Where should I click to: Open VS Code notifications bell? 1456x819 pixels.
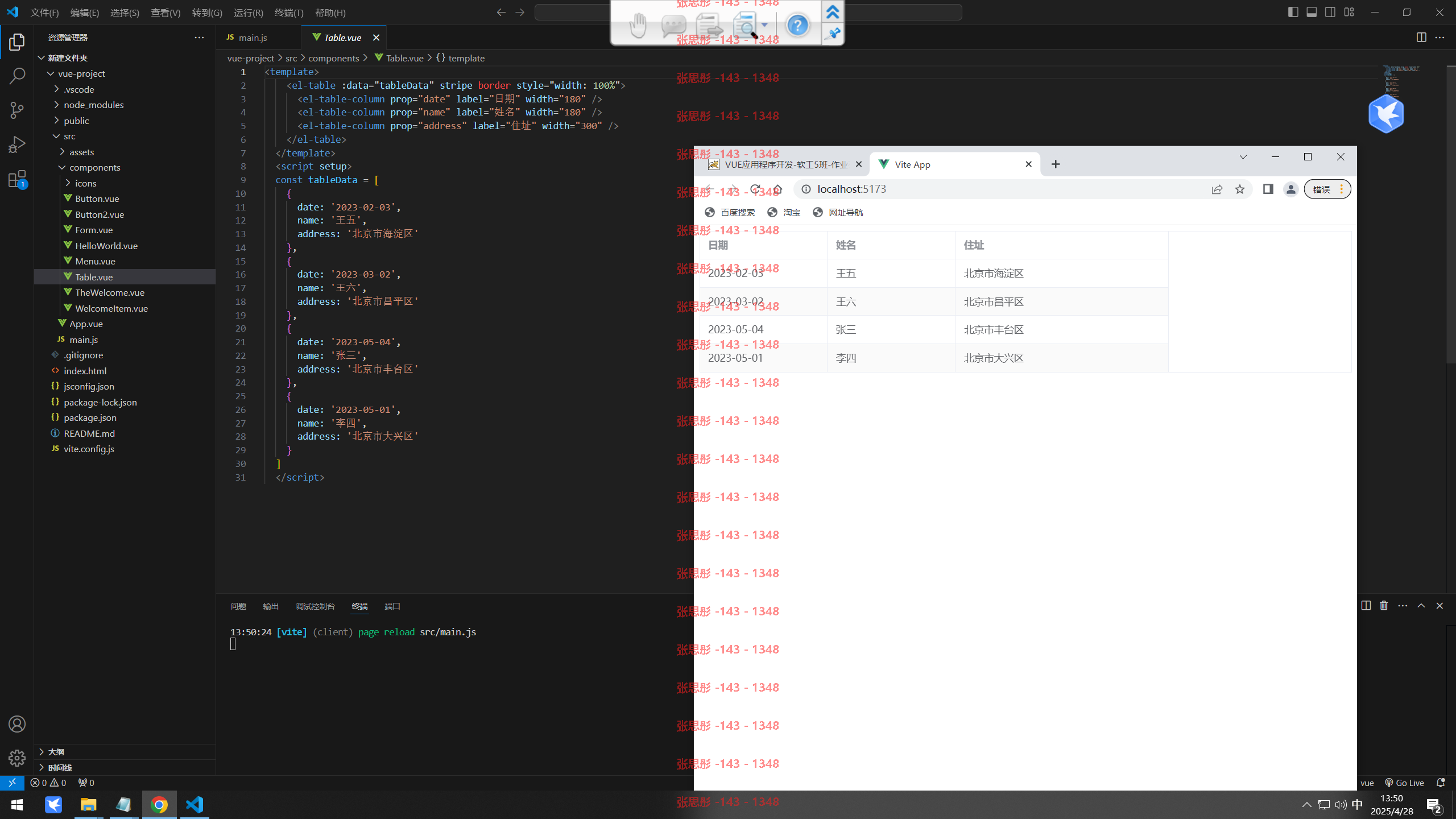point(1441,783)
